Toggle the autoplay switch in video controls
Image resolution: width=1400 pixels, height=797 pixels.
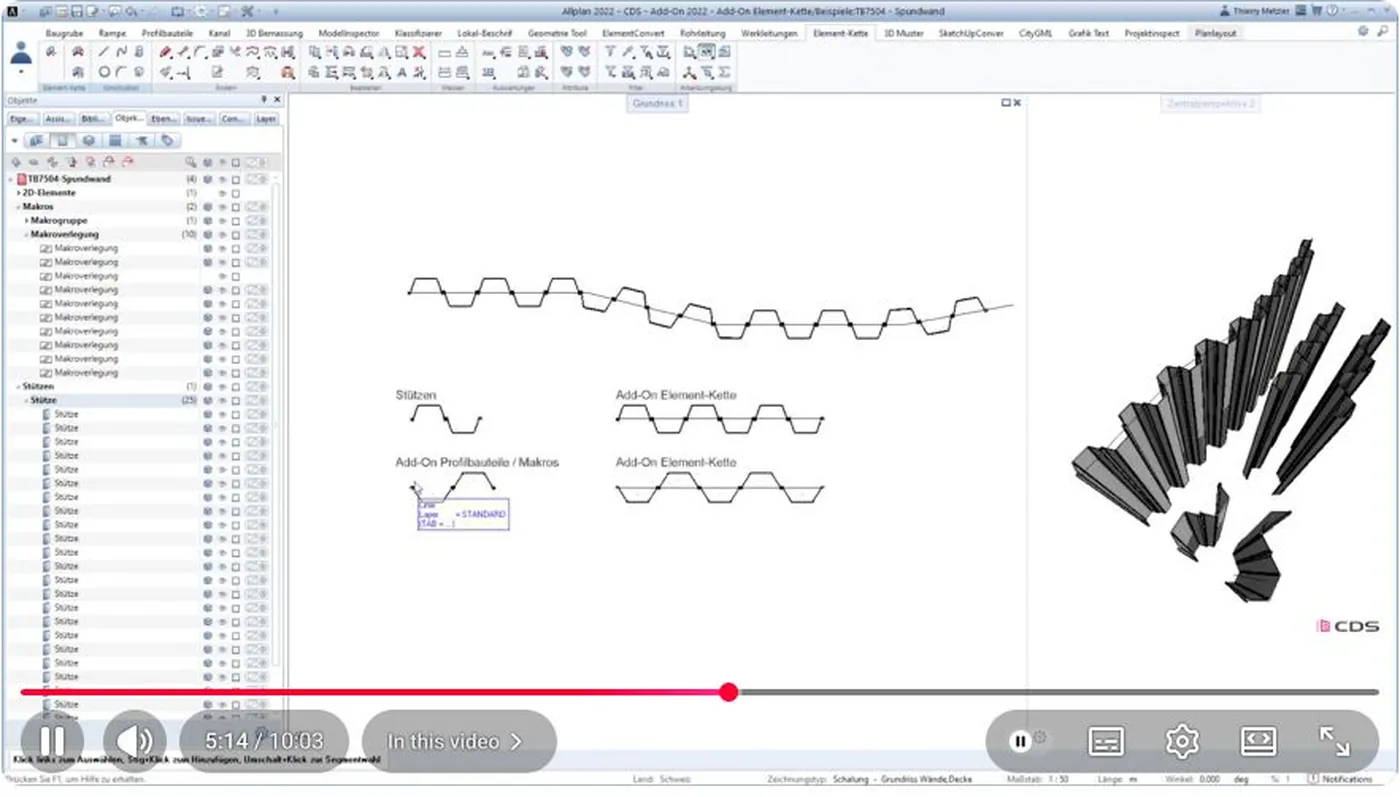(1028, 740)
